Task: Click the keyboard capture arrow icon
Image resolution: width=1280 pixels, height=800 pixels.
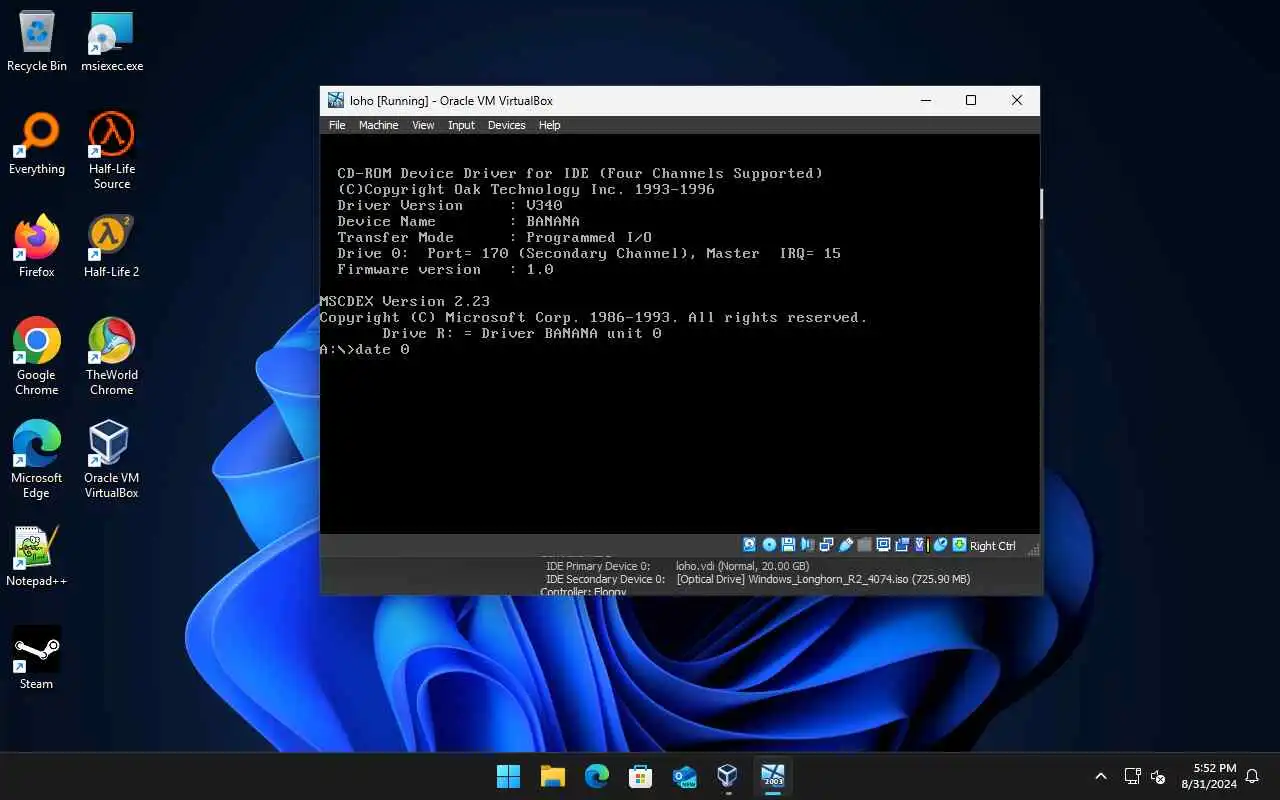Action: click(x=959, y=545)
